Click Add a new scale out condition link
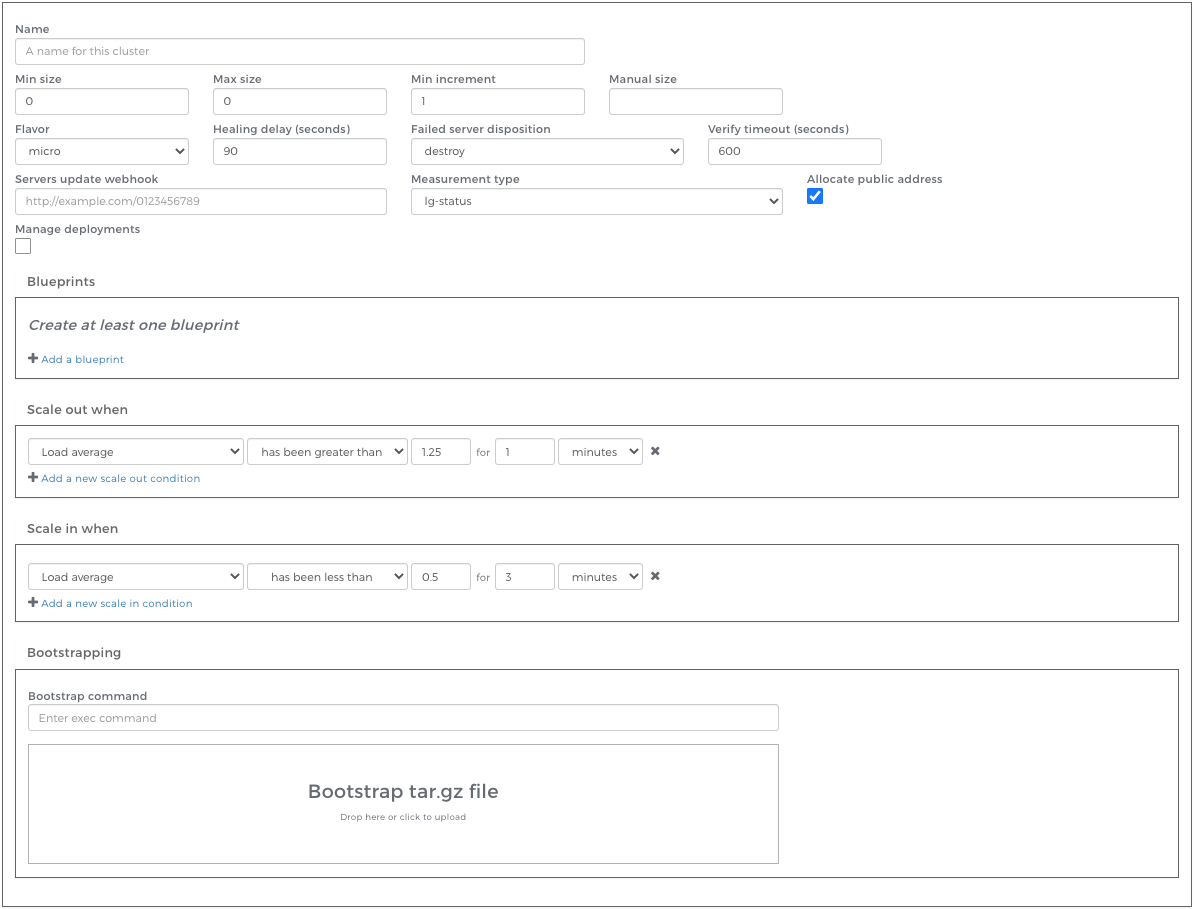The width and height of the screenshot is (1195, 909). [120, 478]
